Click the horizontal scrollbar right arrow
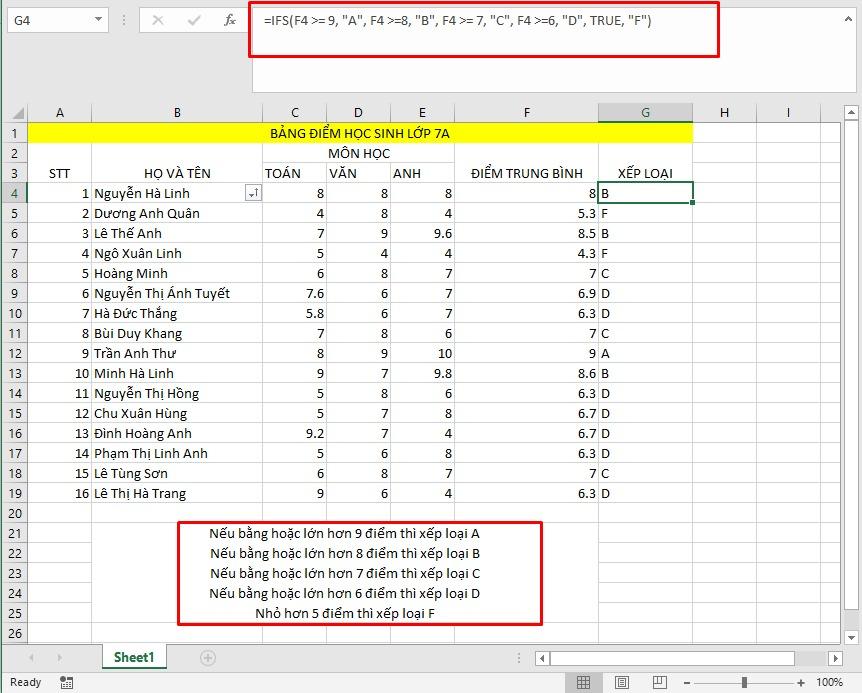 (836, 657)
